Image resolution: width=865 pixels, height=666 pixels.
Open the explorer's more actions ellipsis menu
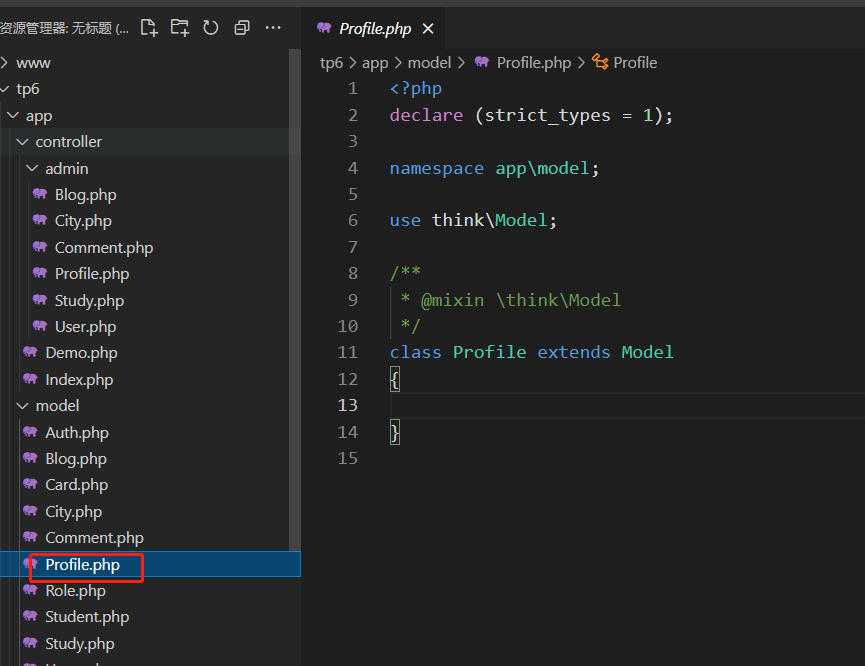[273, 28]
